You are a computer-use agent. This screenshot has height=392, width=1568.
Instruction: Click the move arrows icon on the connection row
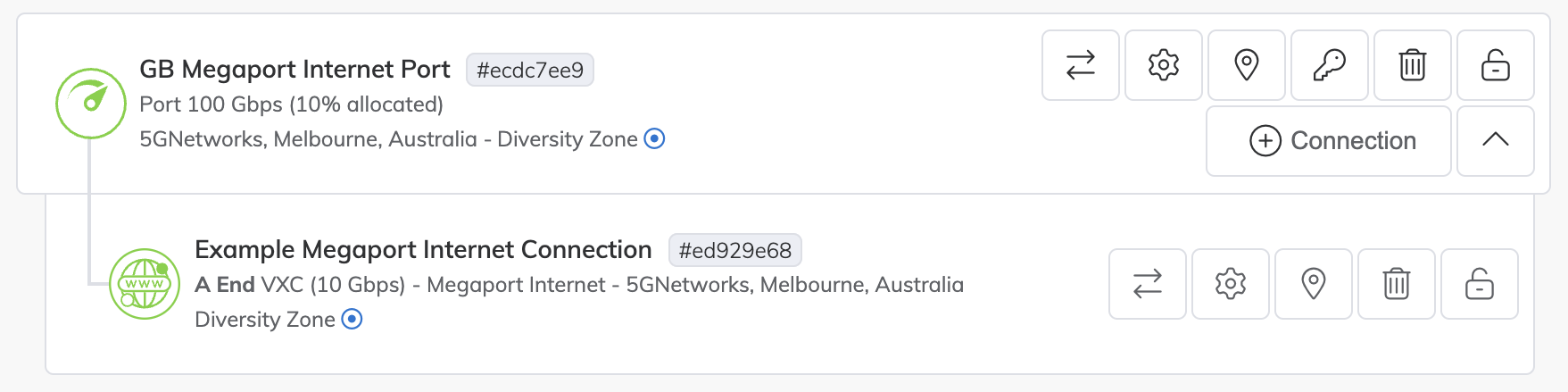coord(1147,284)
